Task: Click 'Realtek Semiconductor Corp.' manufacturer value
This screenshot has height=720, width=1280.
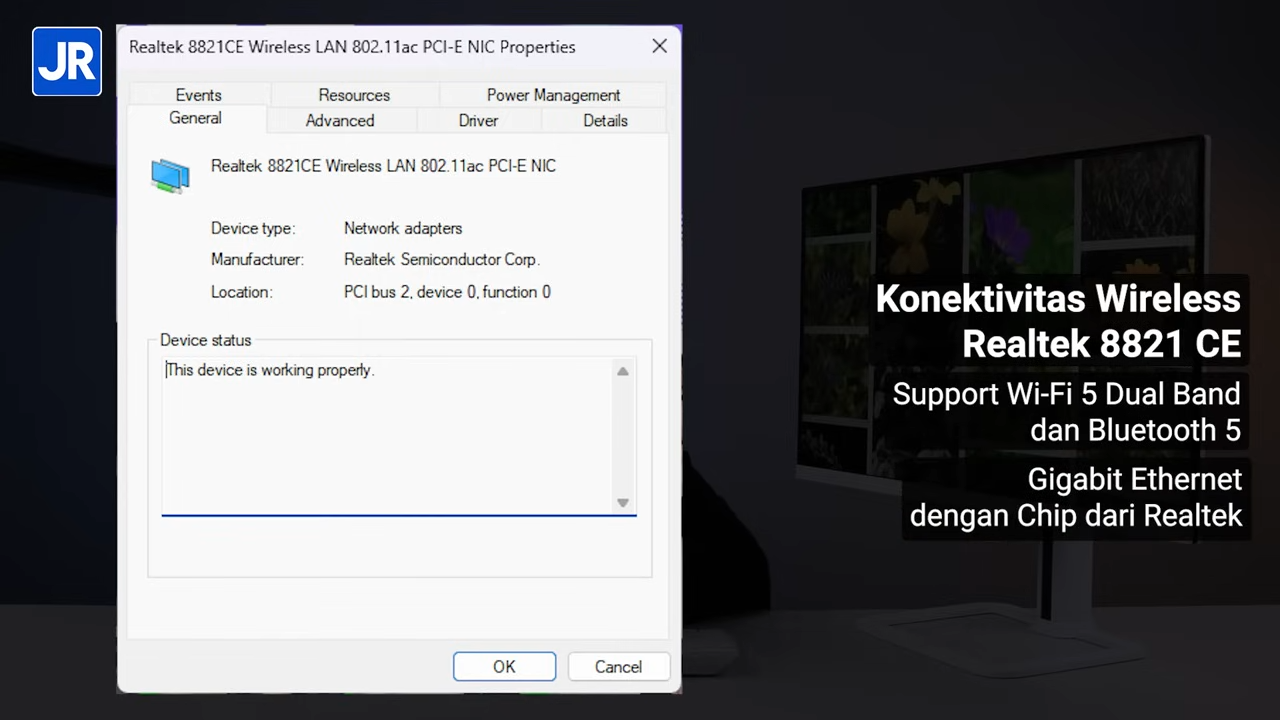Action: pos(442,259)
